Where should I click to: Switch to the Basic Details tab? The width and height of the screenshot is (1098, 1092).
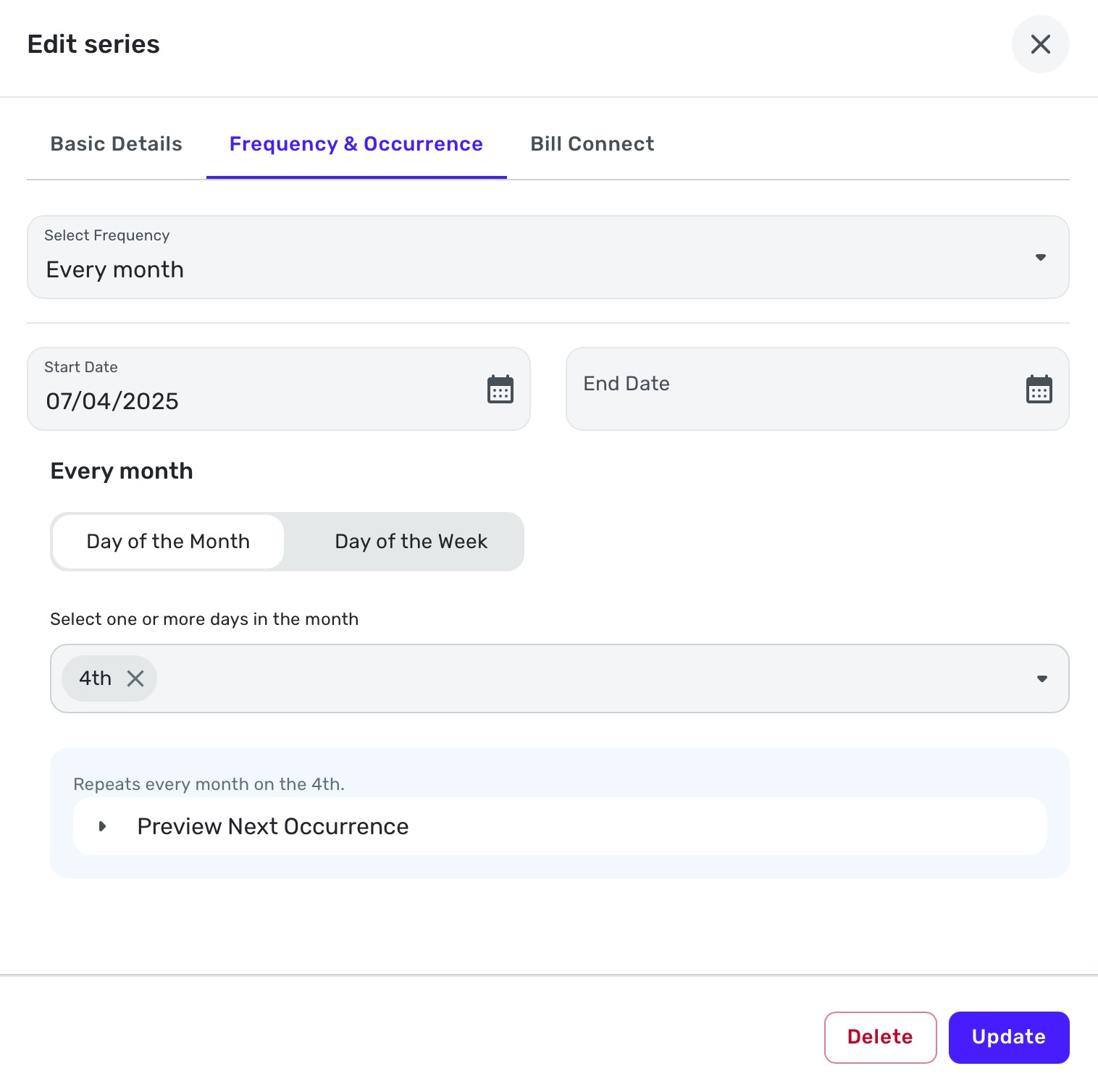pos(117,144)
